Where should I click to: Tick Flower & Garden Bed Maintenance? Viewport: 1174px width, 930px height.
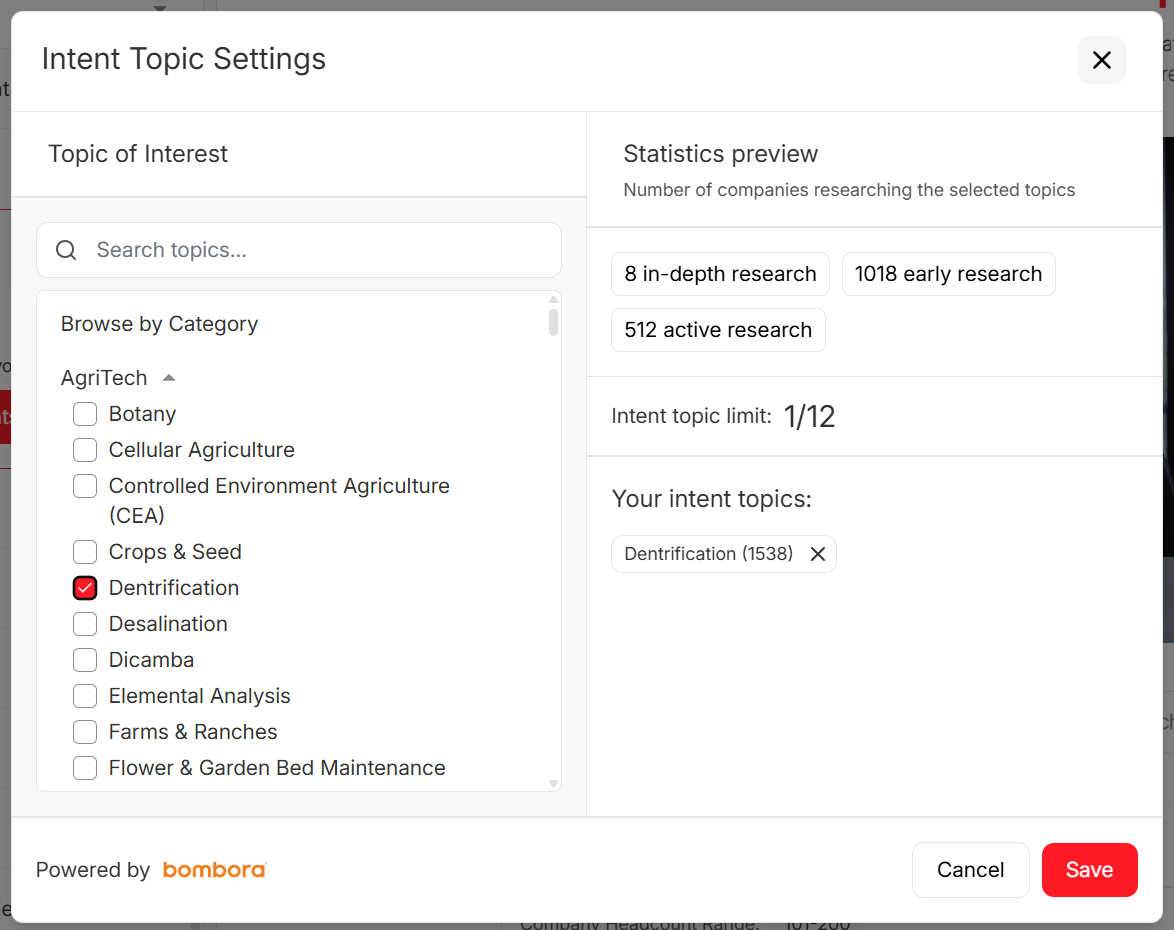coord(85,768)
